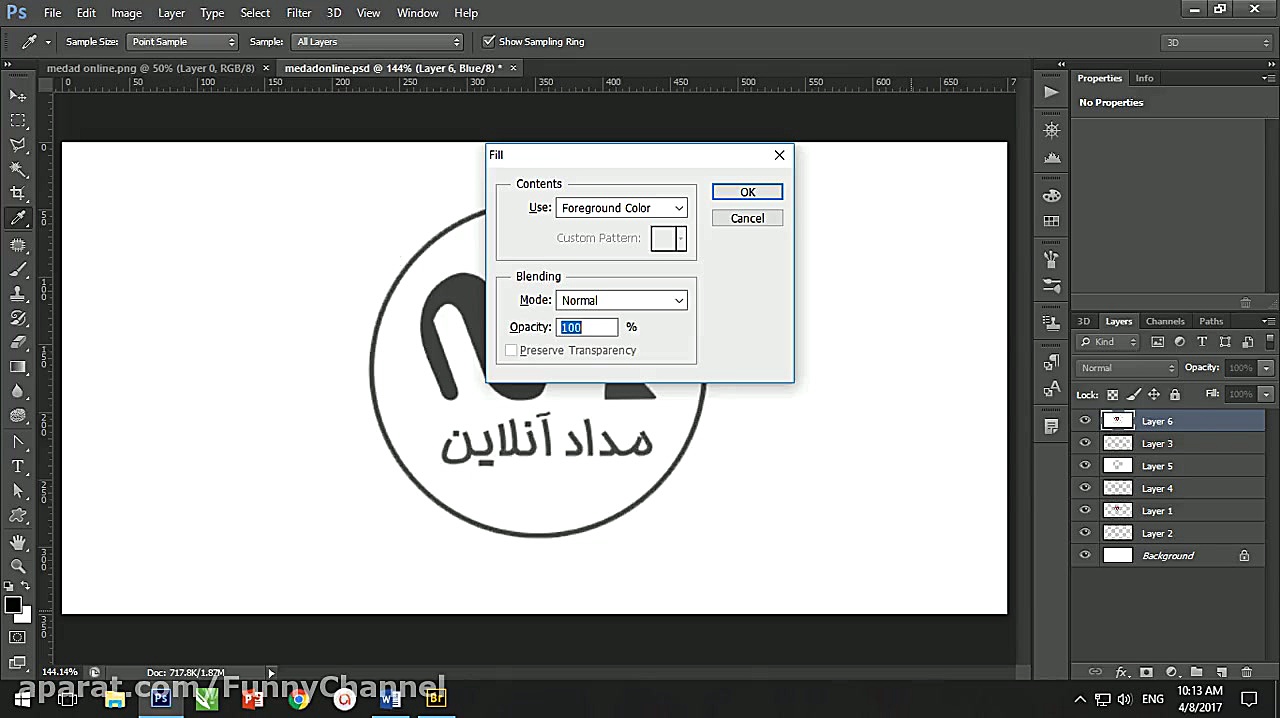
Task: Click the Cancel button in the Fill dialog
Action: pos(747,218)
